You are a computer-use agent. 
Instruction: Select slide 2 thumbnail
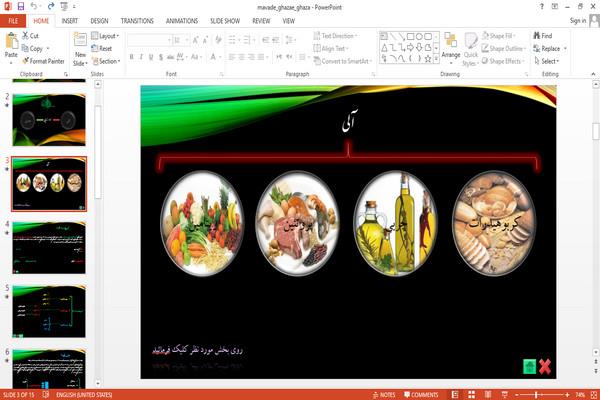(x=49, y=120)
